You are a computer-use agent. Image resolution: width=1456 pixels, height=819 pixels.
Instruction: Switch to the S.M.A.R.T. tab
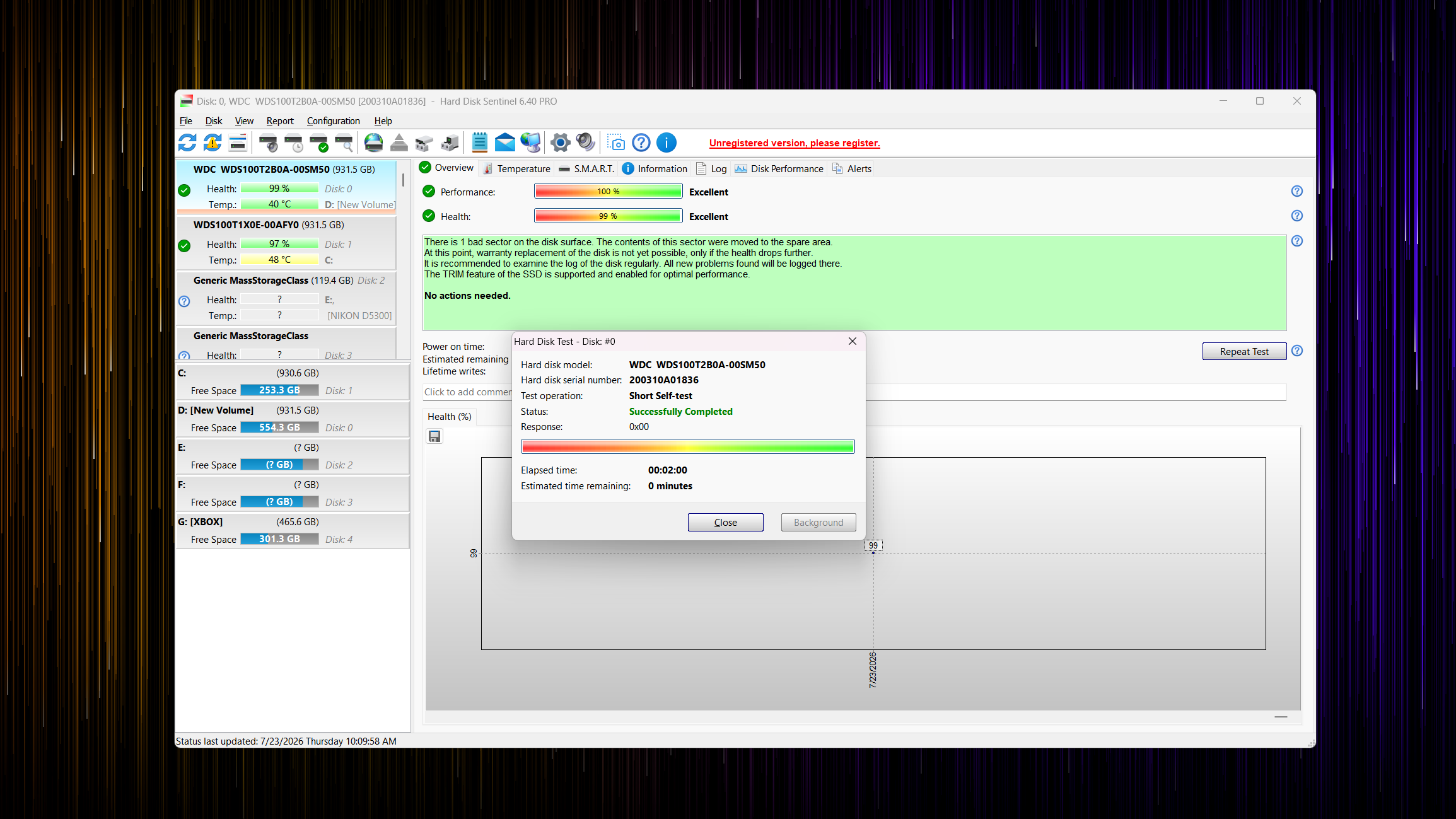point(586,169)
